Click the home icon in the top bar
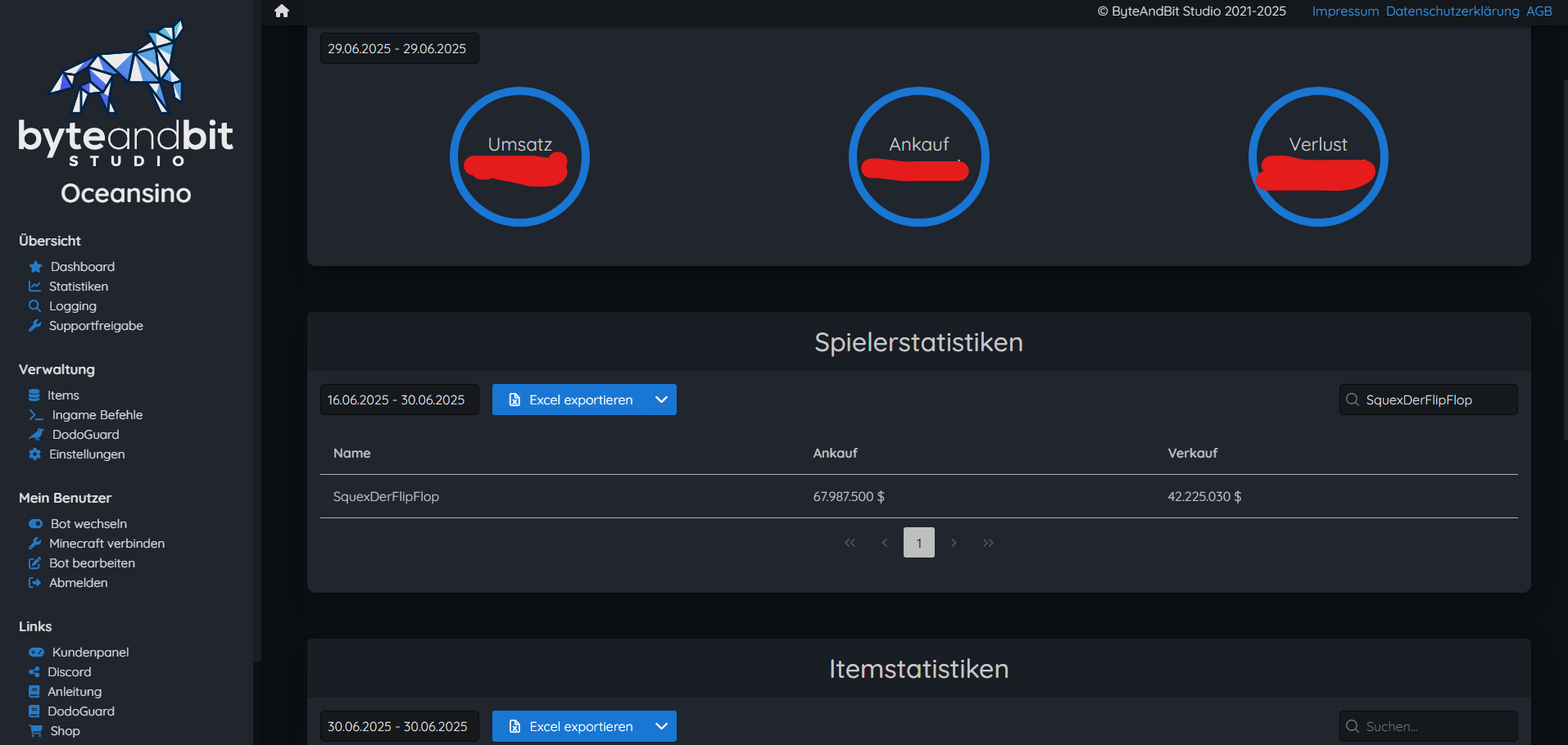1568x745 pixels. [x=282, y=11]
